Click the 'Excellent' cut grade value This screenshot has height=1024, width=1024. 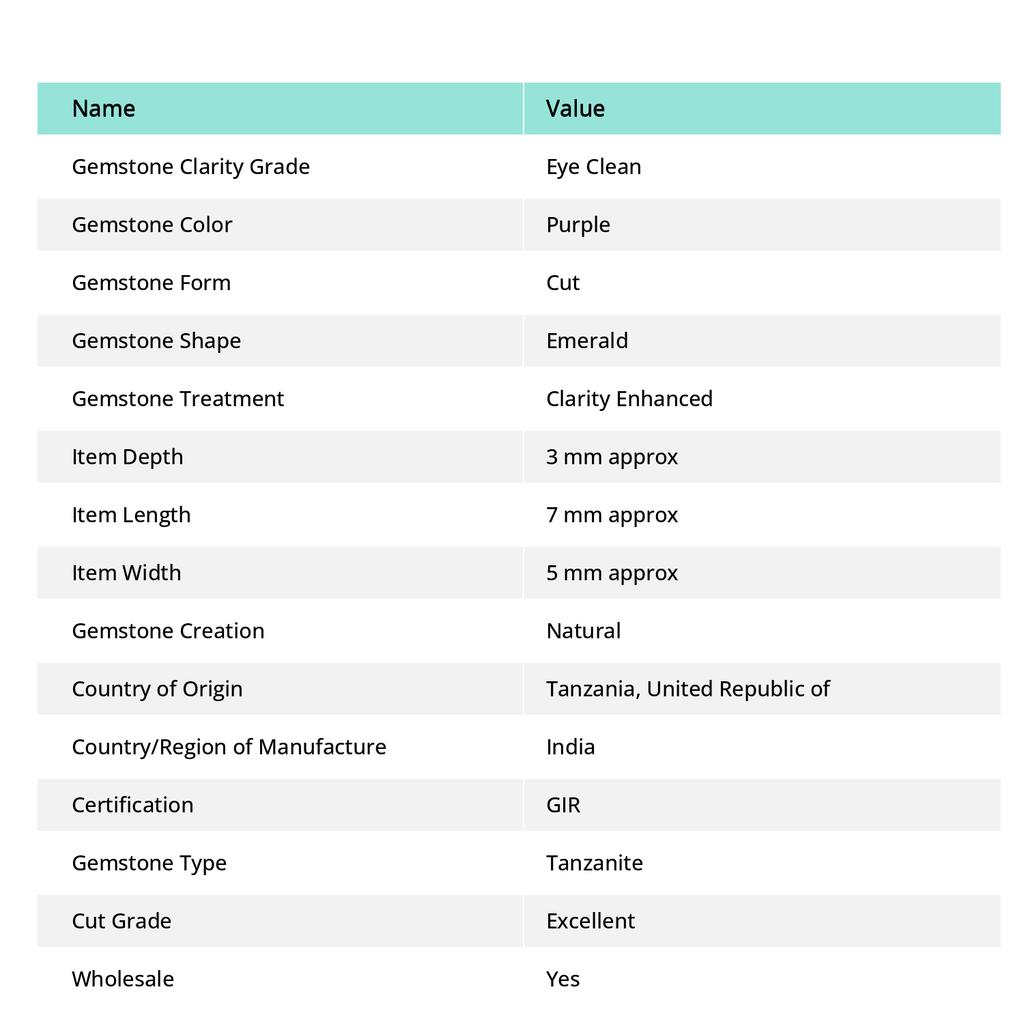(x=590, y=920)
